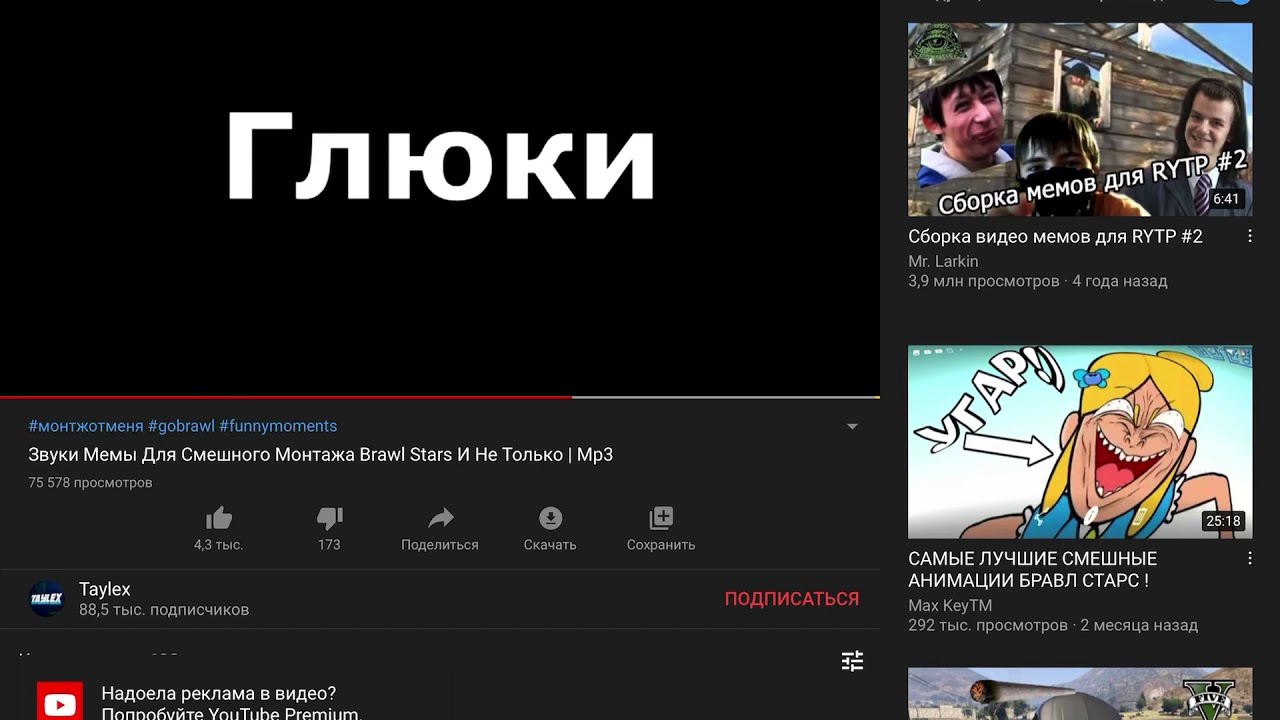Open hashtag #gobrawl
The image size is (1280, 720).
click(x=181, y=426)
